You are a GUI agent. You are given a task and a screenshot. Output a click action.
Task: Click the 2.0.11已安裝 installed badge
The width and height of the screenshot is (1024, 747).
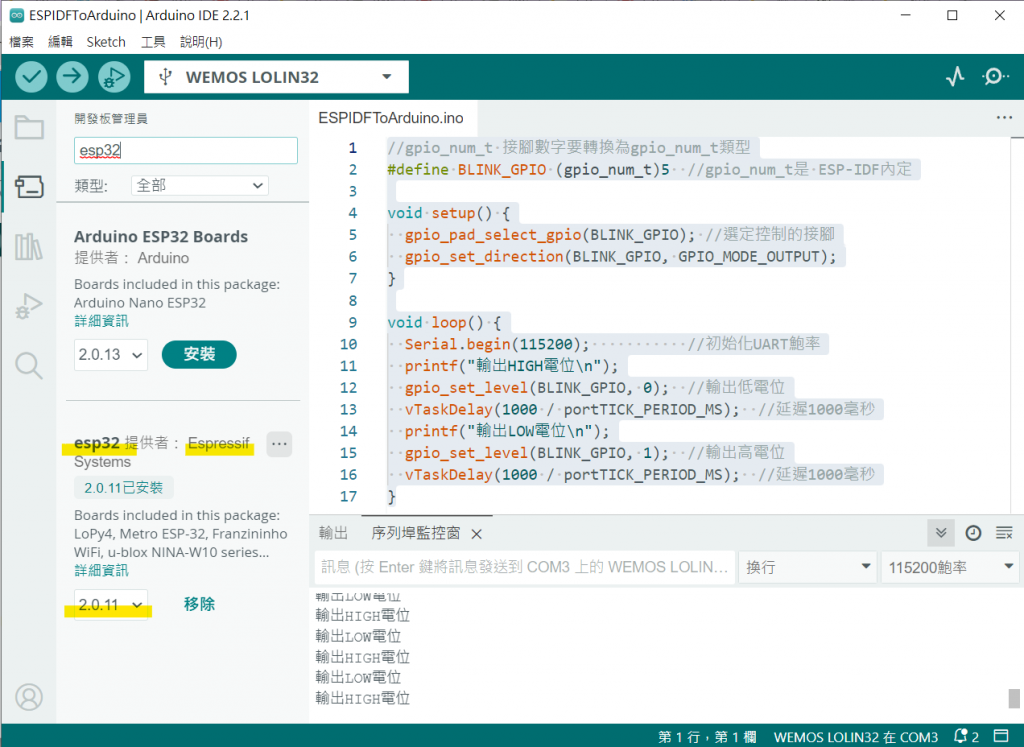[123, 488]
